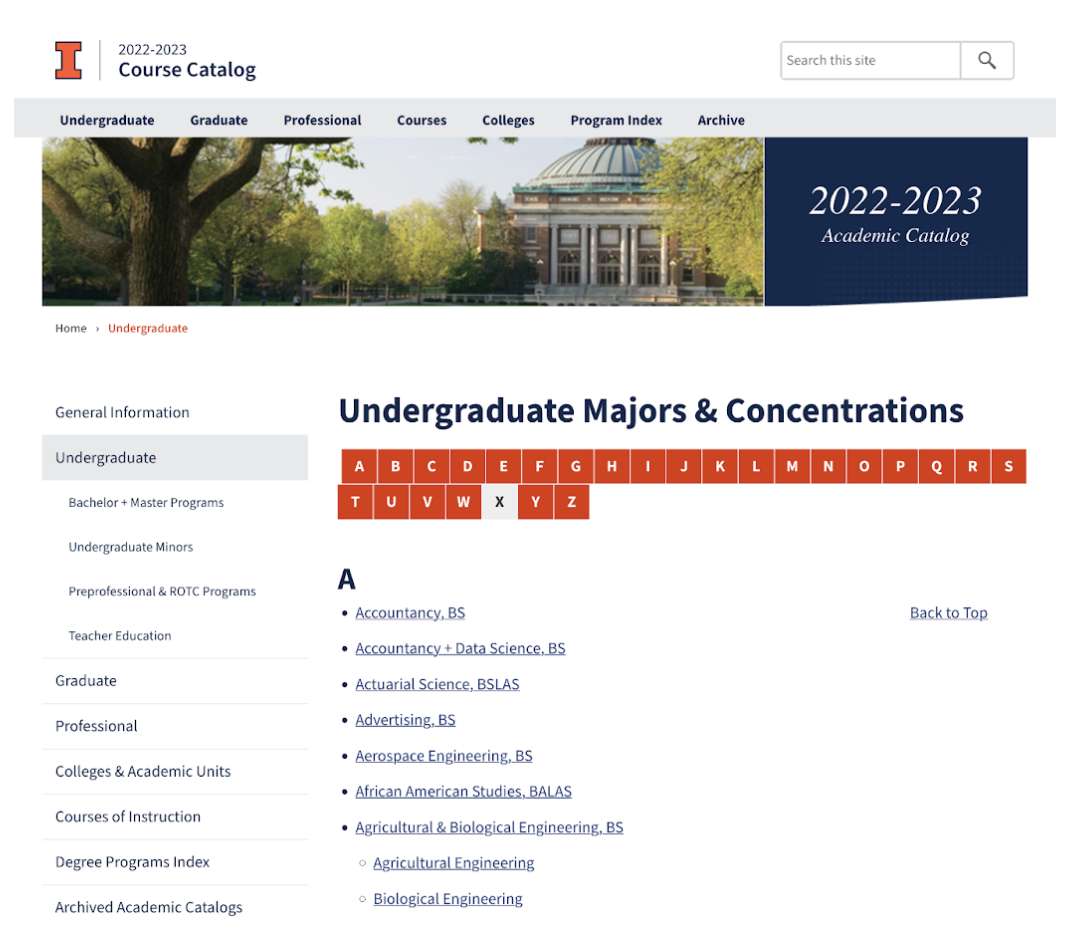
Task: Jump to letter W majors
Action: (x=464, y=502)
